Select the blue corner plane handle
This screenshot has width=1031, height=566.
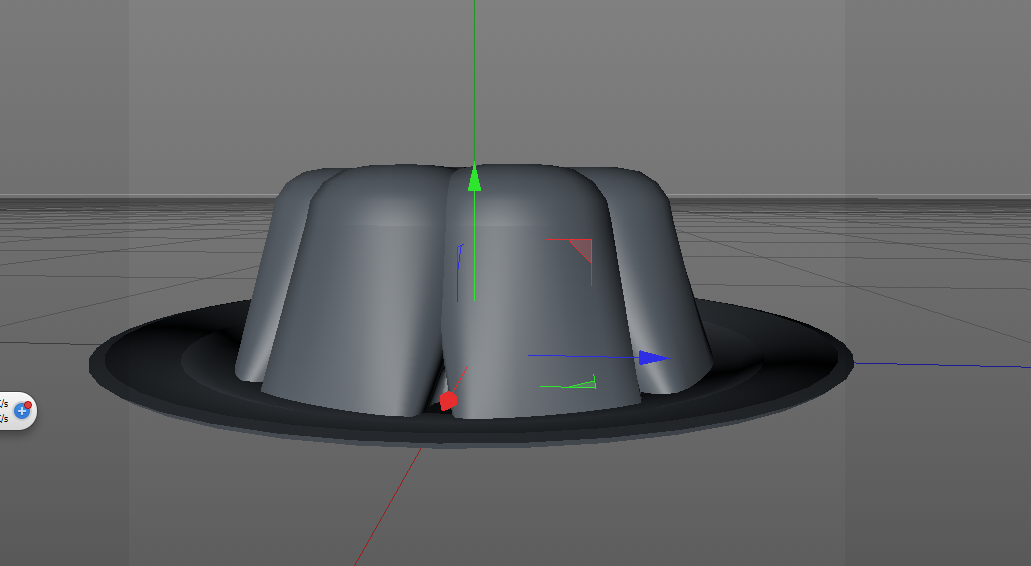(460, 273)
